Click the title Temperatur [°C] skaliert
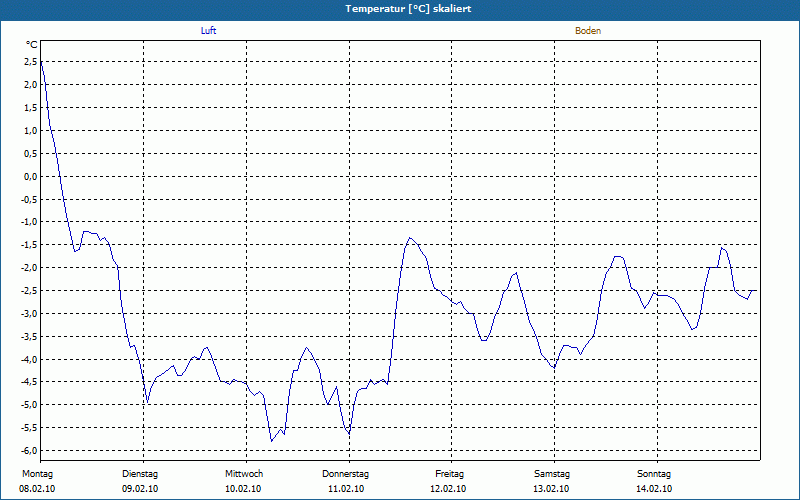The width and height of the screenshot is (800, 500). click(x=408, y=9)
